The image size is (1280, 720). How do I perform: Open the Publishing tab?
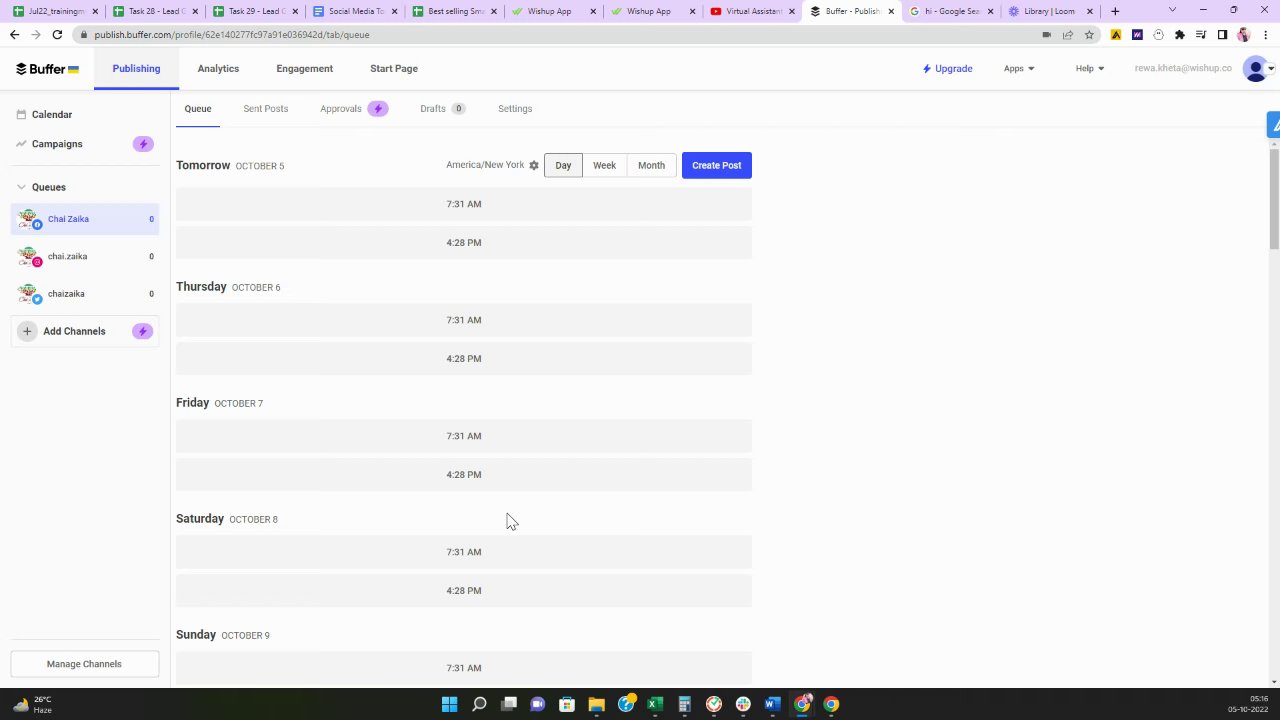pos(136,69)
